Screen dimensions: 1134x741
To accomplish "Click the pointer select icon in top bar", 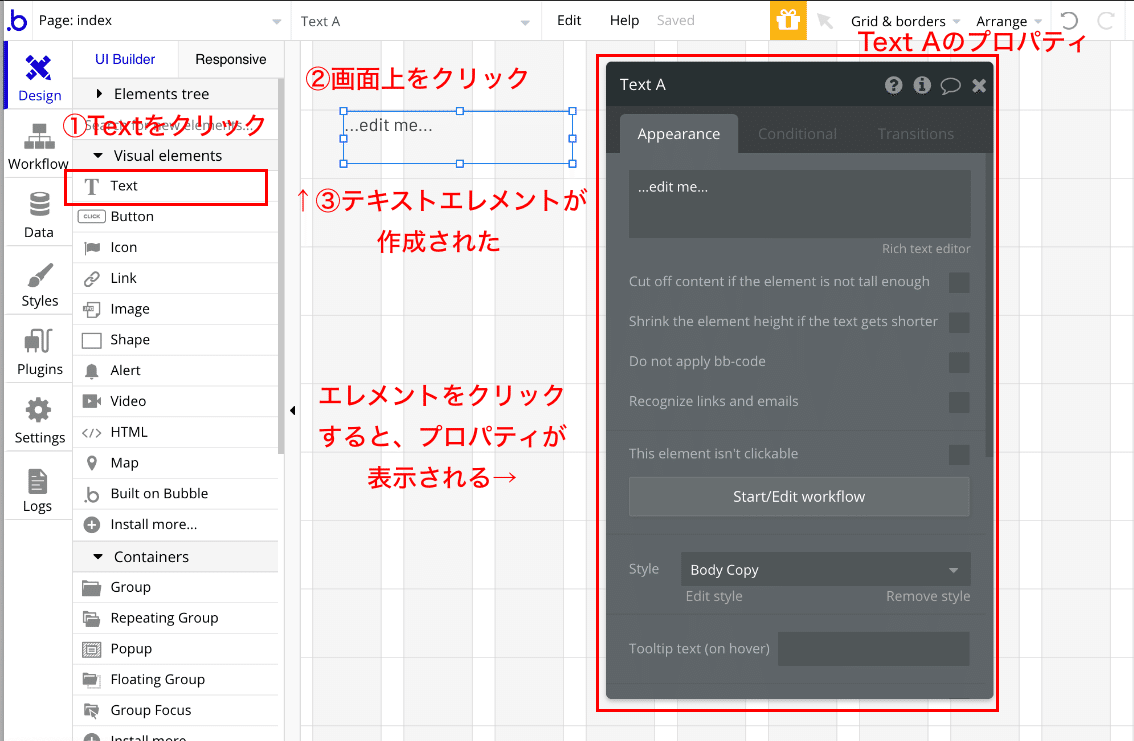I will tap(824, 21).
